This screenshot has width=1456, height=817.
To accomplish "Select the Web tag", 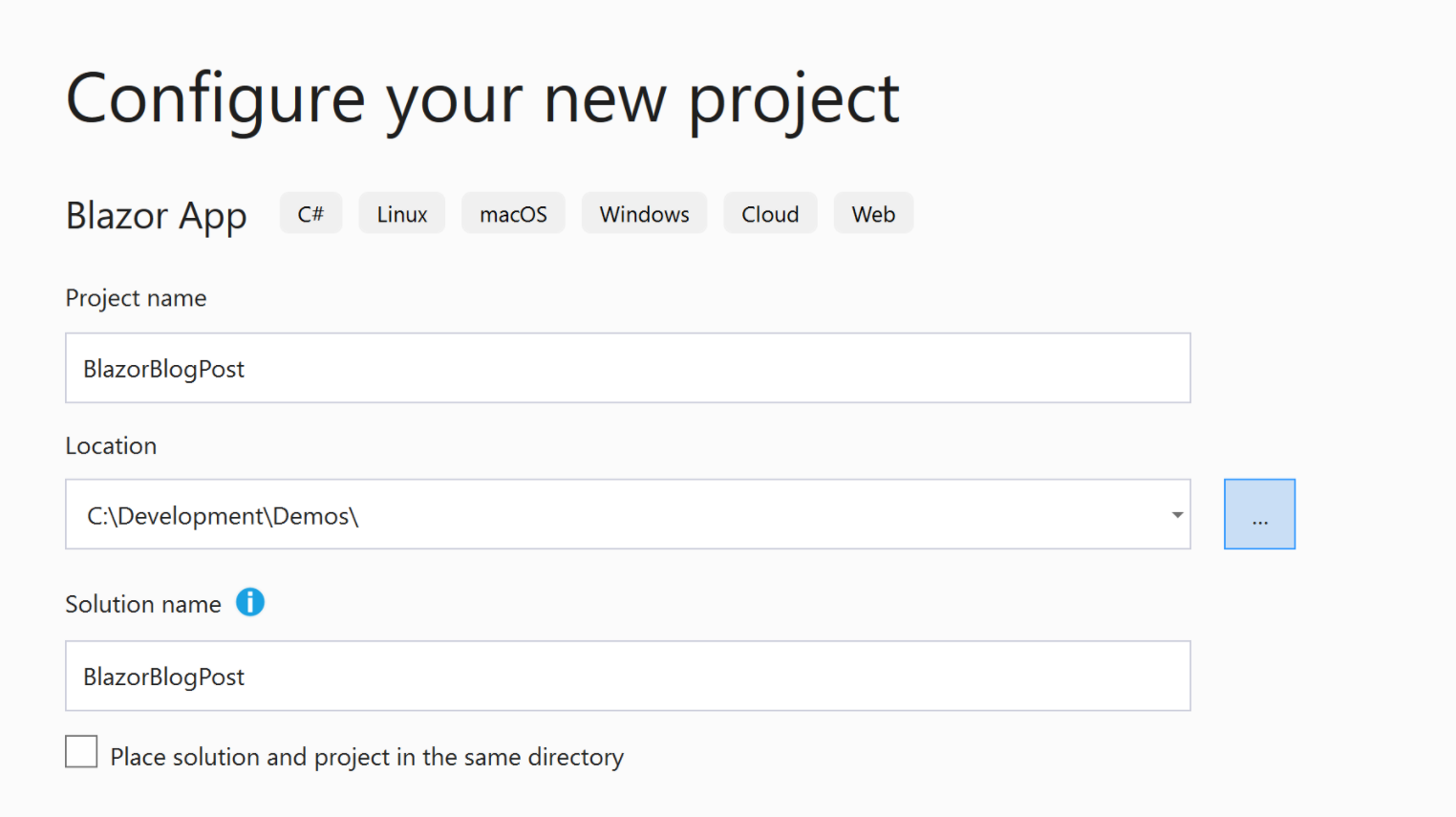I will click(873, 213).
